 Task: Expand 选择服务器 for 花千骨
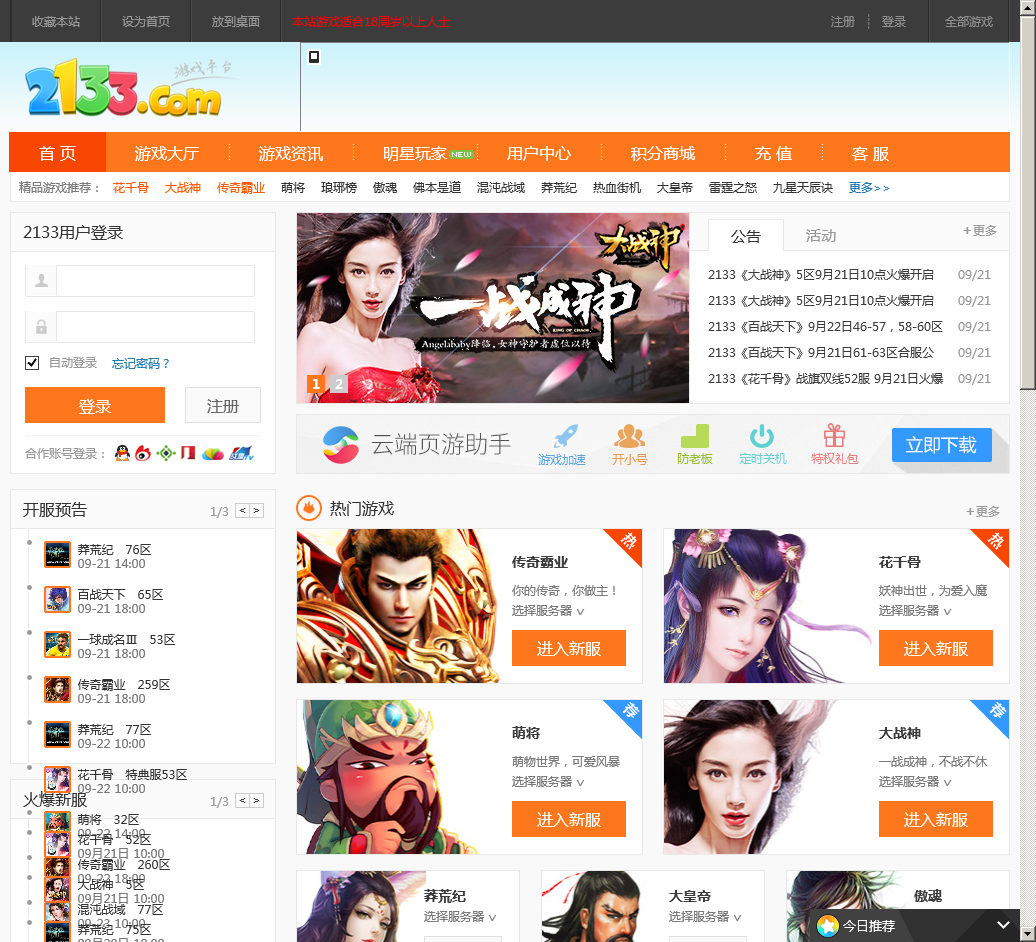click(x=914, y=610)
